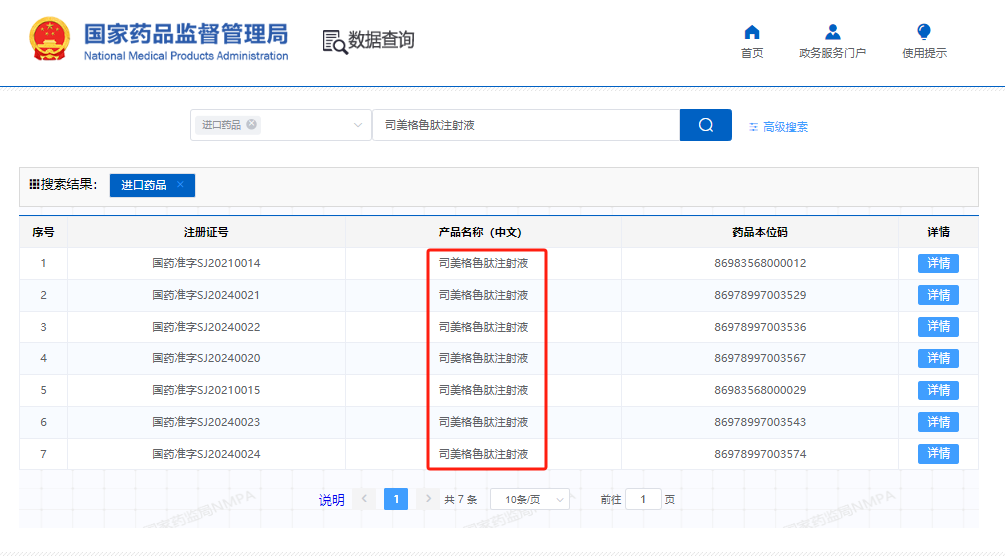Screen dimensions: 1005x559
Task: Select page 1 in the pagination
Action: 396,499
